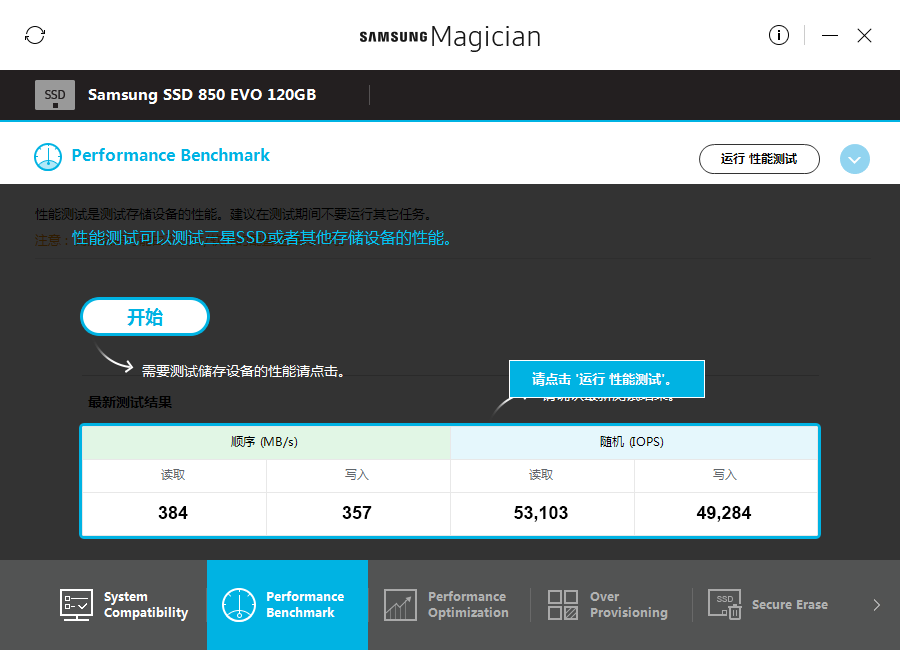Minimize the Samsung Magician window

pyautogui.click(x=829, y=36)
